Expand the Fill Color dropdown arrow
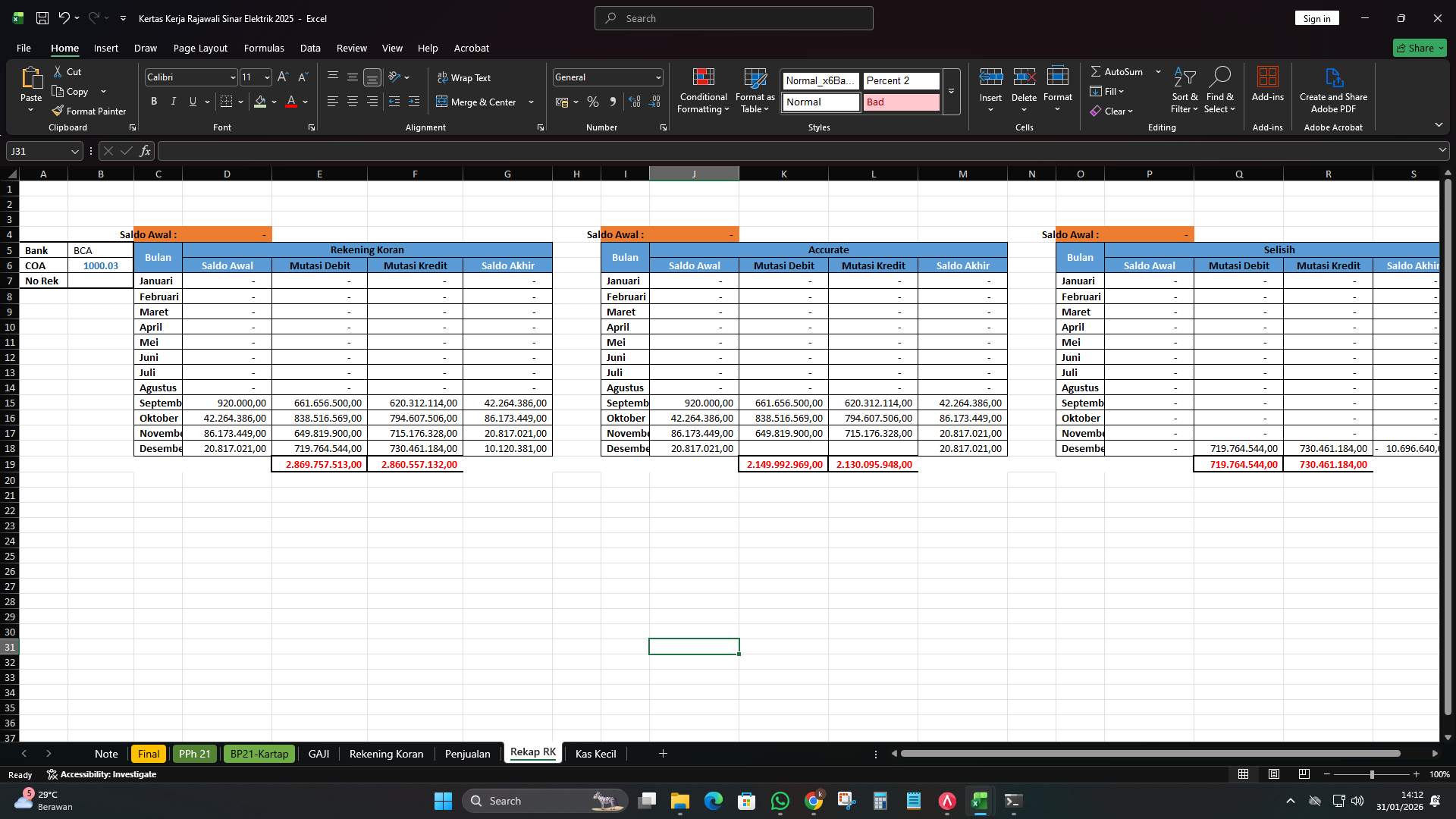 coord(274,102)
